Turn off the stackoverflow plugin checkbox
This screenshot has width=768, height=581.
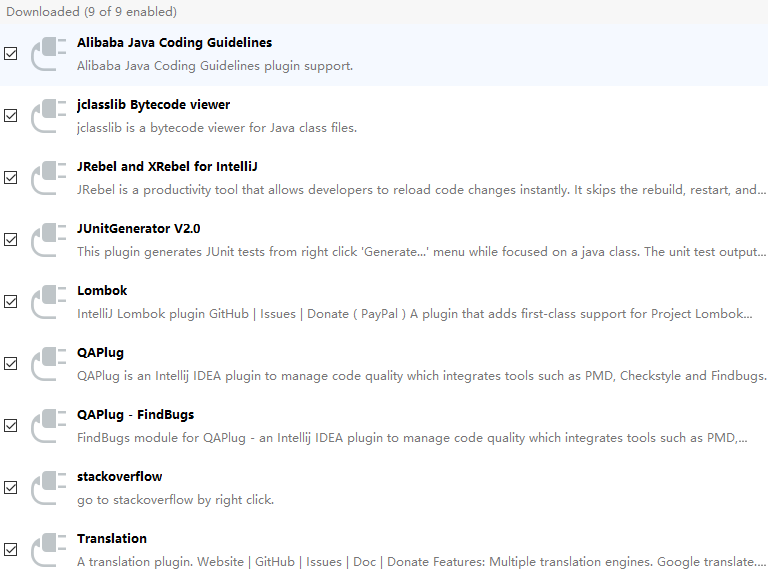point(11,488)
